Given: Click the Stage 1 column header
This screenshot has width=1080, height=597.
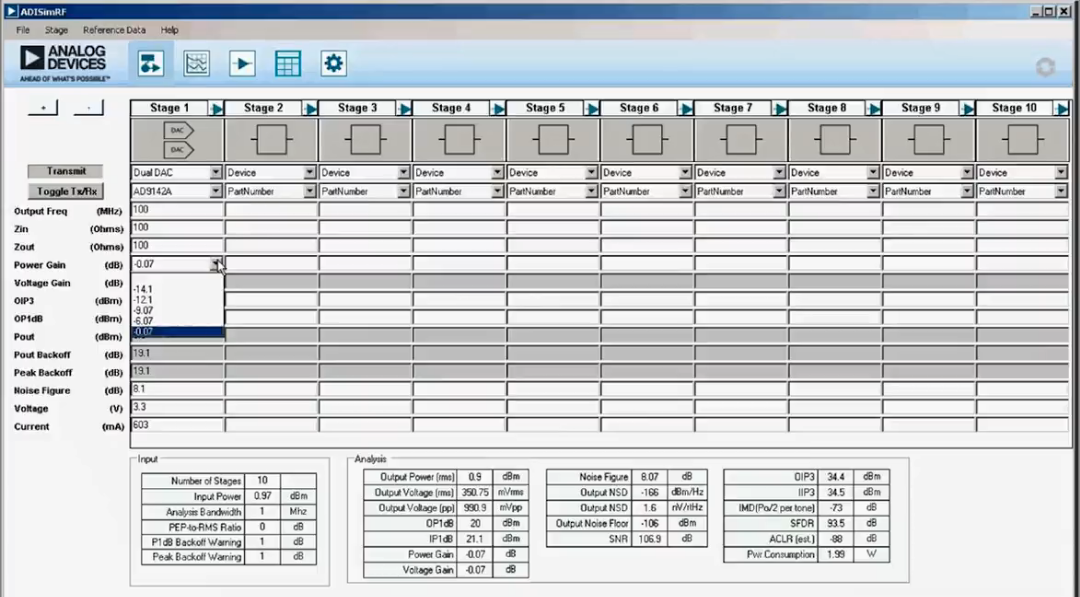Looking at the screenshot, I should (169, 108).
